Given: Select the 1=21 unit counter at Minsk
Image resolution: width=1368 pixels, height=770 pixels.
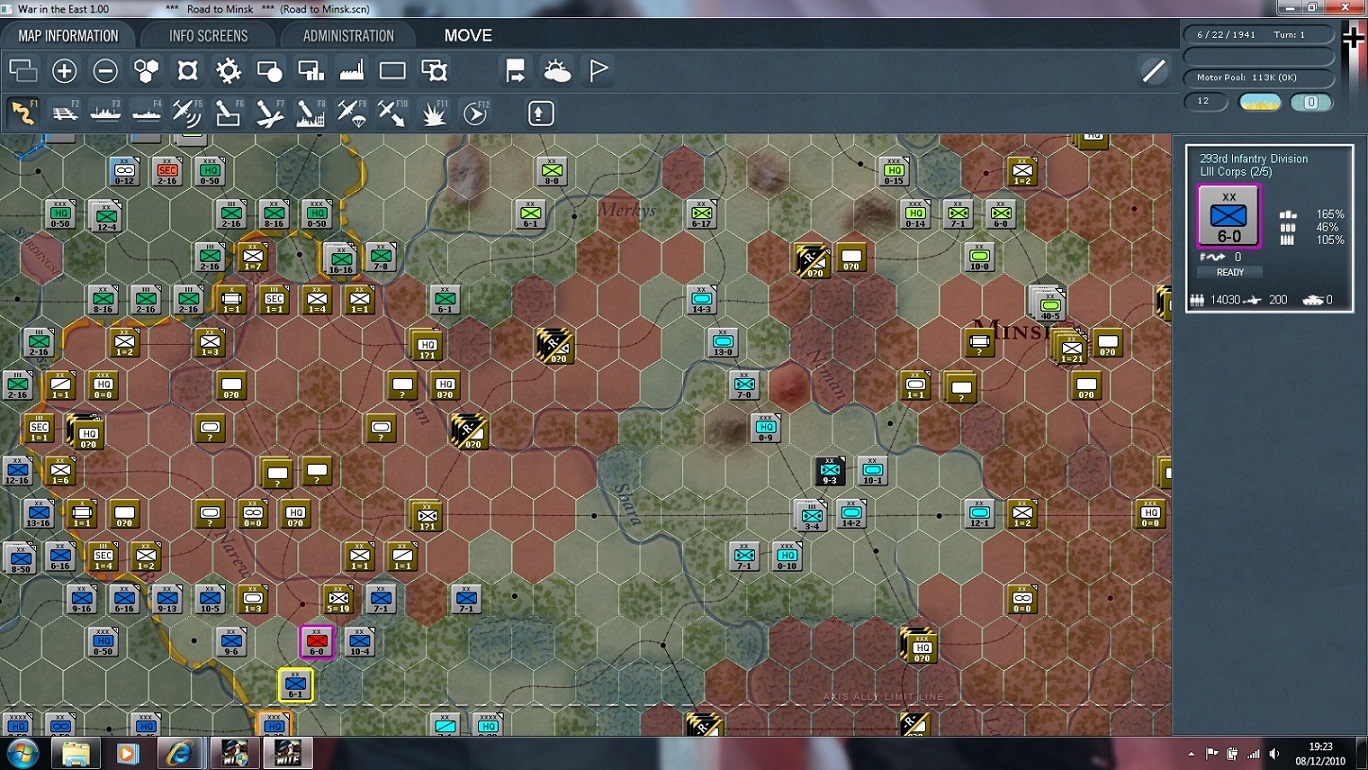Looking at the screenshot, I should [1070, 345].
